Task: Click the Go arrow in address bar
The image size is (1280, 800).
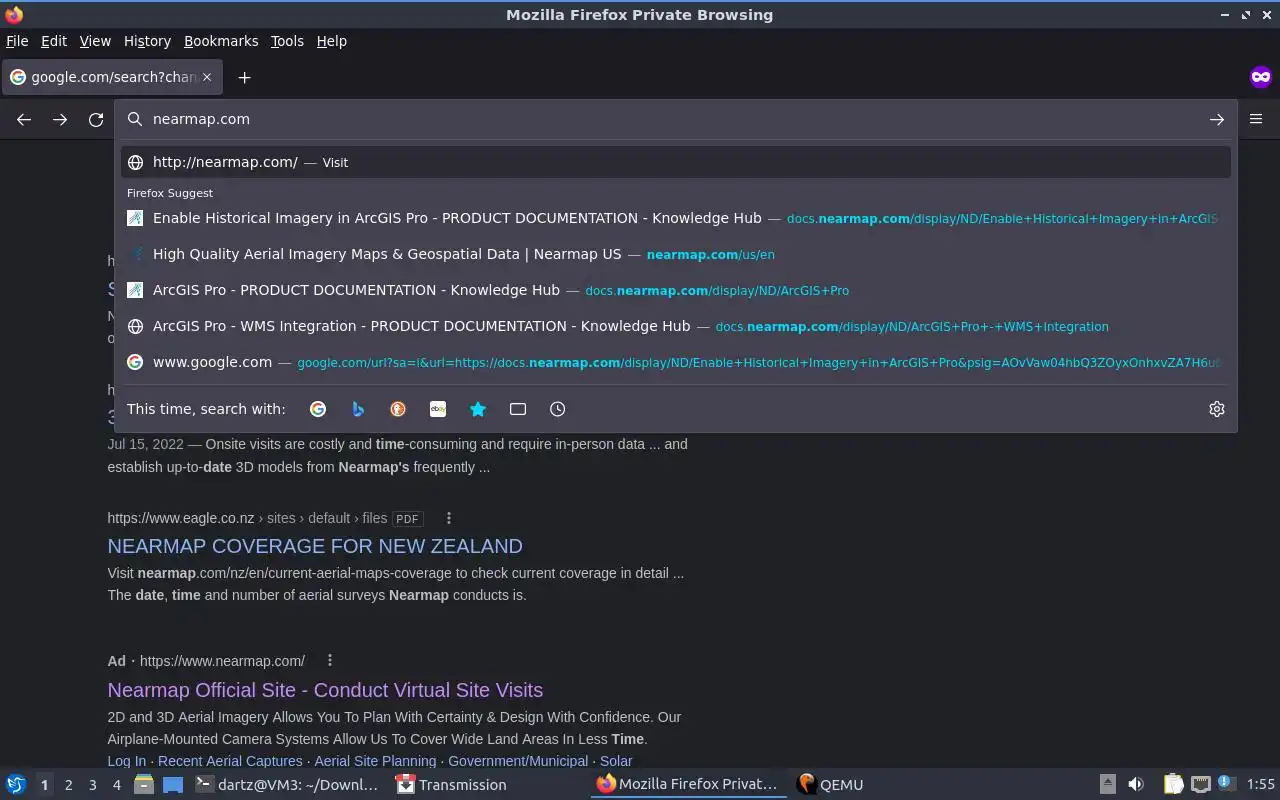Action: (1217, 119)
